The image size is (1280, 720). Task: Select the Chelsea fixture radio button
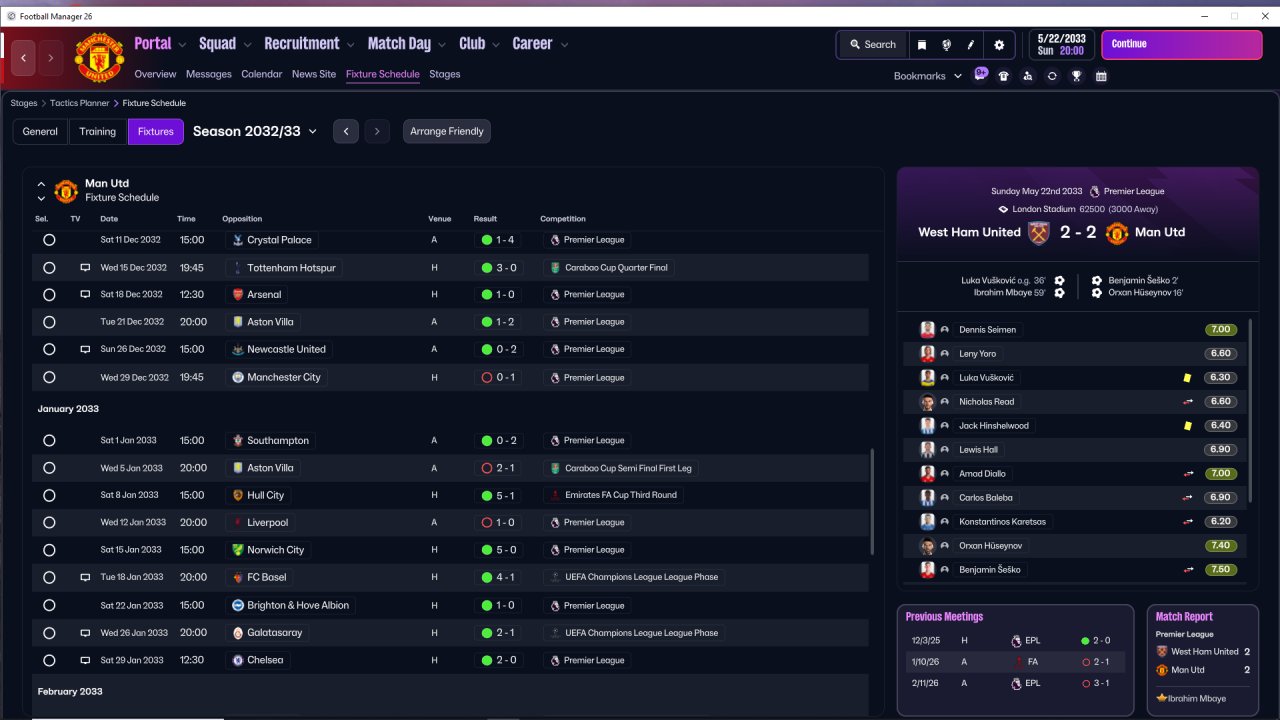click(49, 660)
